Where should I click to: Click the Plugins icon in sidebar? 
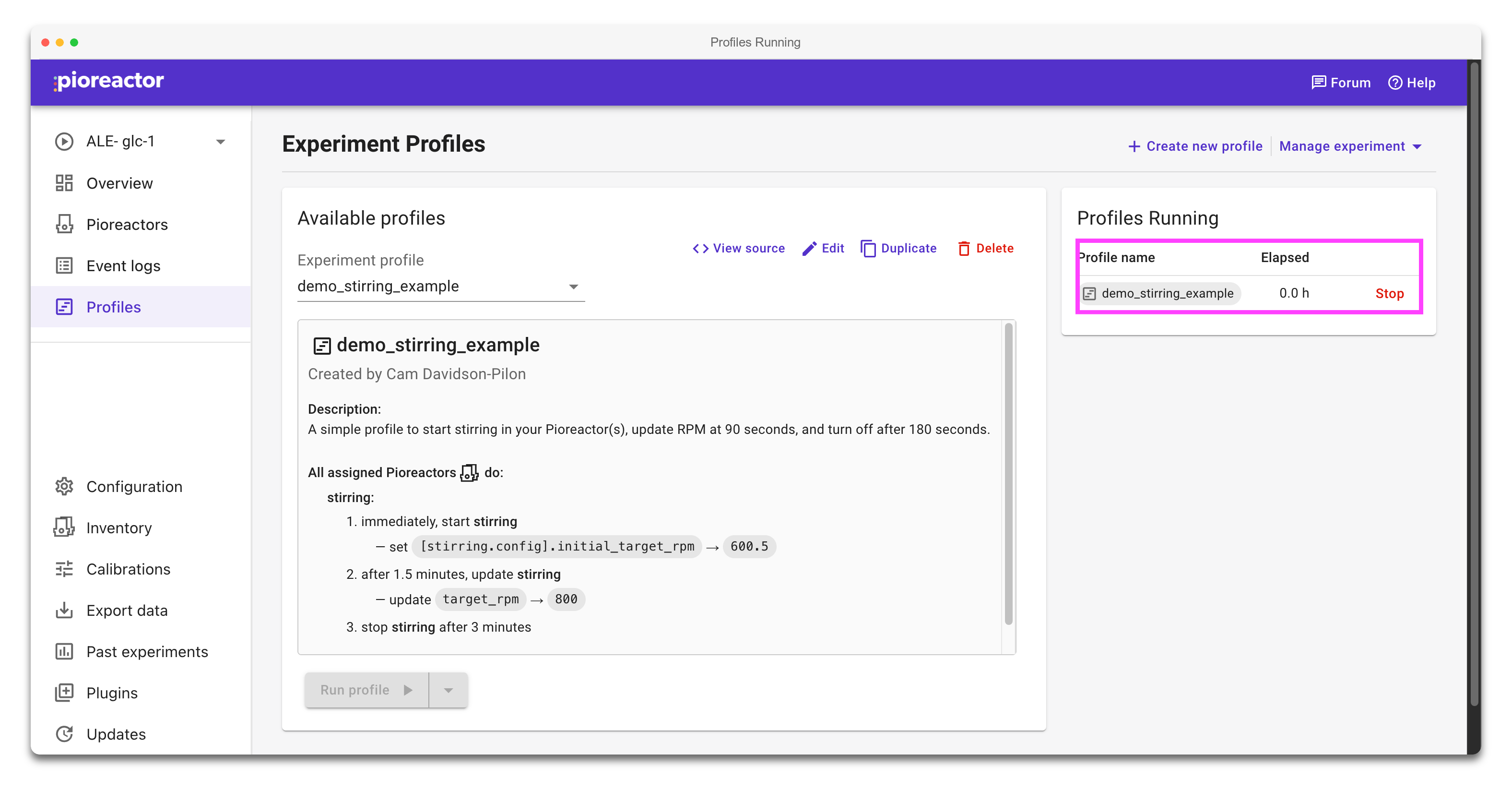[x=64, y=693]
